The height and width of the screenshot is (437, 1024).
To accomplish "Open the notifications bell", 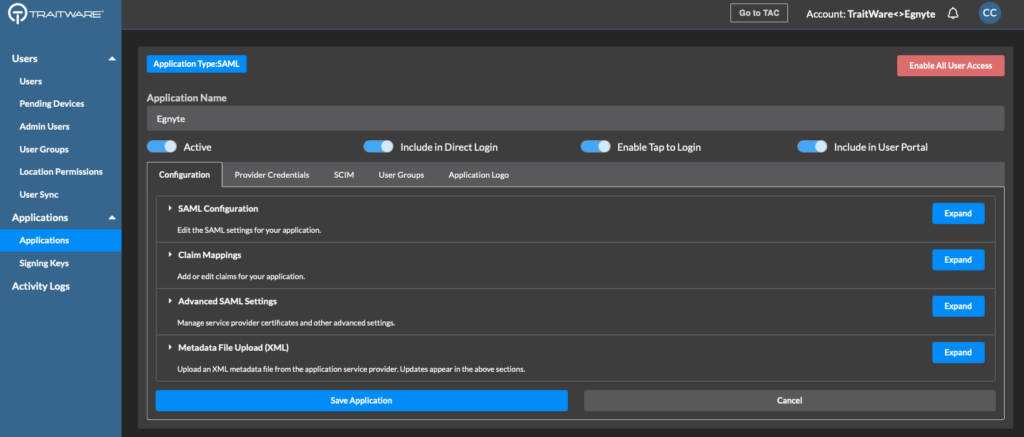I will 953,14.
